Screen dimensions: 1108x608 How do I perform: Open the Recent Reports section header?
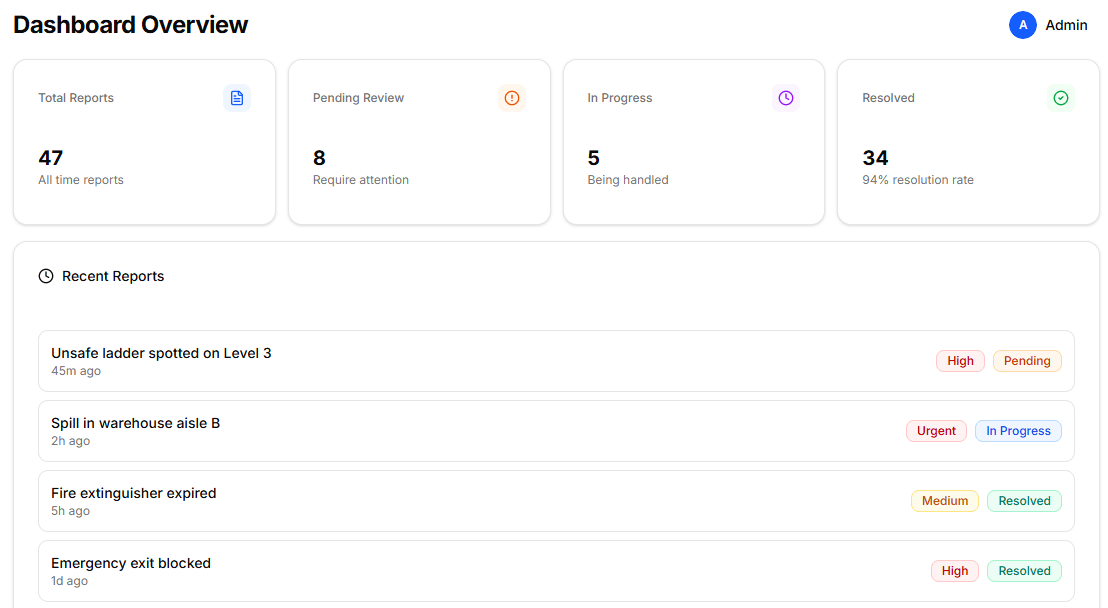click(x=112, y=276)
